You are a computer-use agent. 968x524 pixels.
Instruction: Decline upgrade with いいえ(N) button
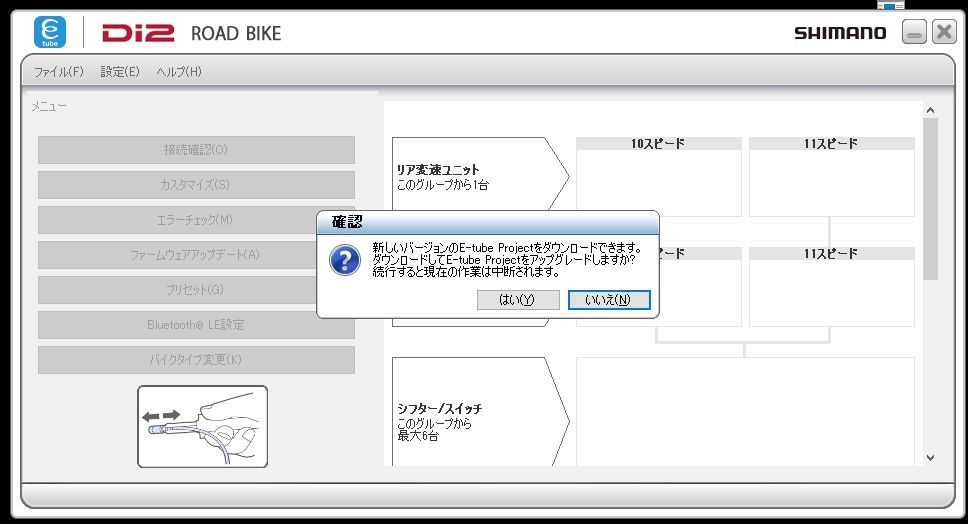[x=609, y=300]
